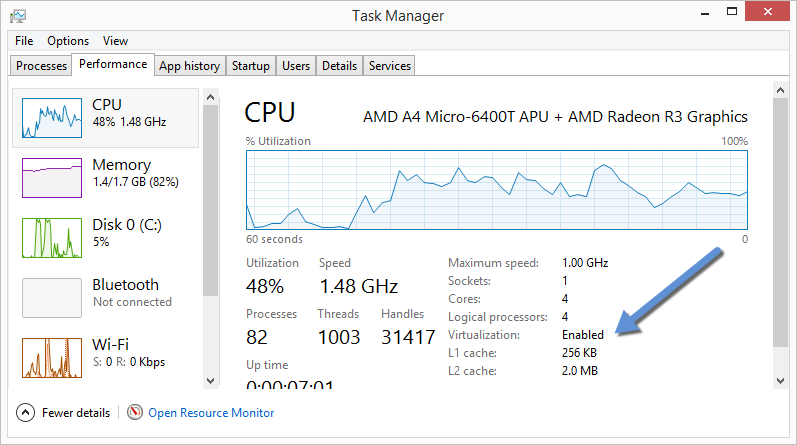Screen dimensions: 797x445
Task: Switch to the Details tab
Action: (339, 66)
